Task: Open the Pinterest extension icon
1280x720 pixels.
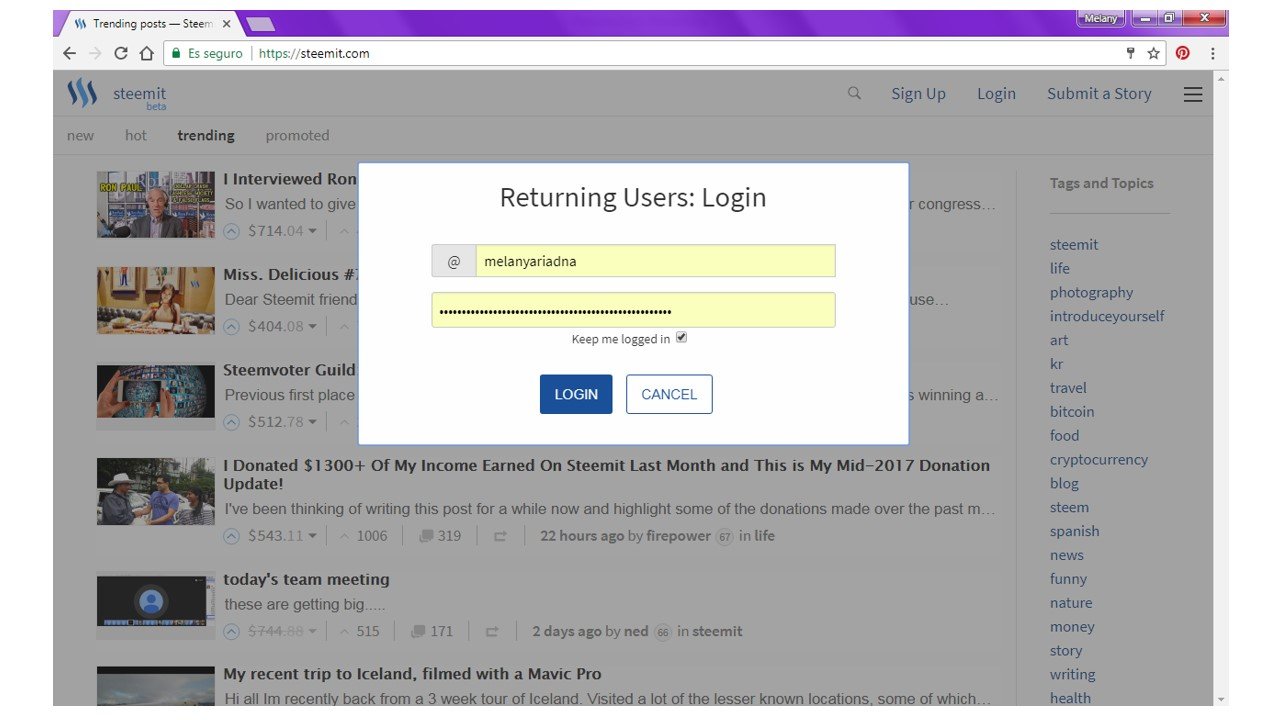Action: click(x=1183, y=53)
